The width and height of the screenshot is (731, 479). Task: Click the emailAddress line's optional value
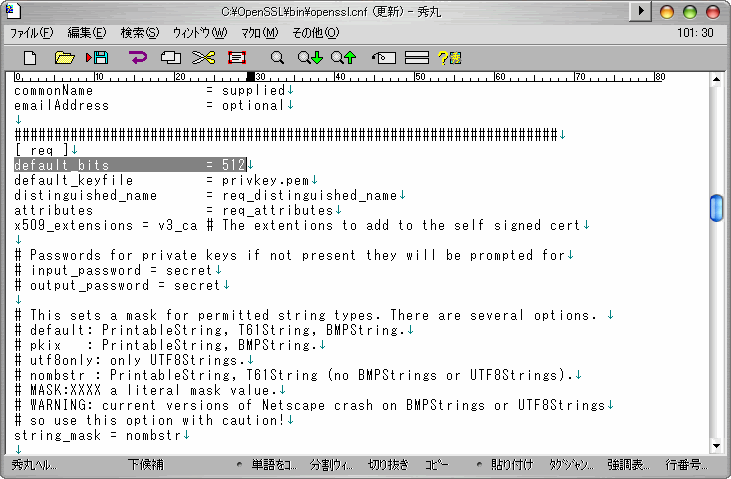point(254,105)
